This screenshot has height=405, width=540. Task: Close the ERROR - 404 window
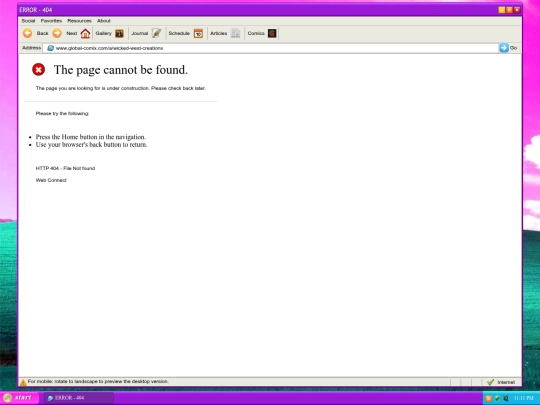click(x=517, y=10)
